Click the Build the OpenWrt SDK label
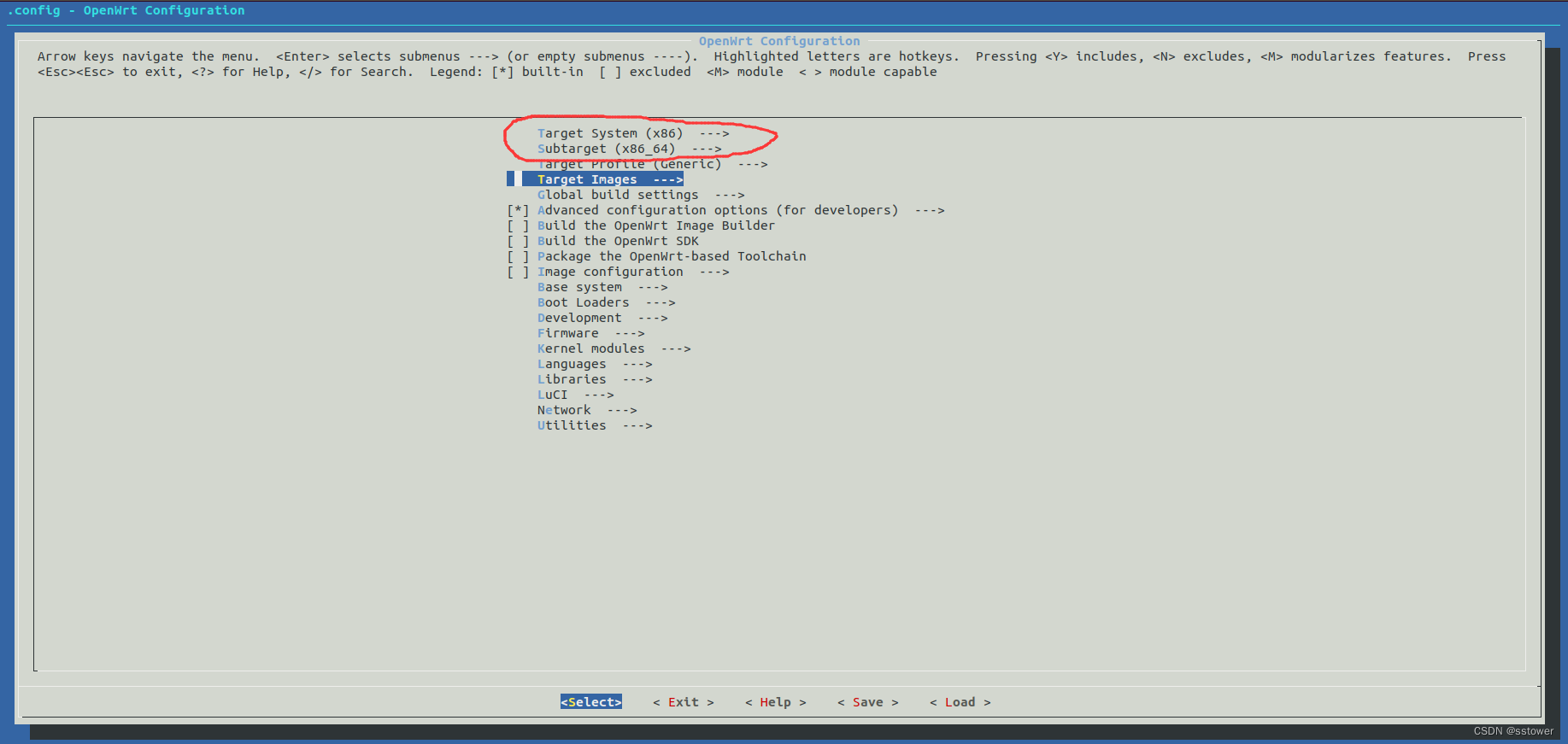 pyautogui.click(x=618, y=241)
